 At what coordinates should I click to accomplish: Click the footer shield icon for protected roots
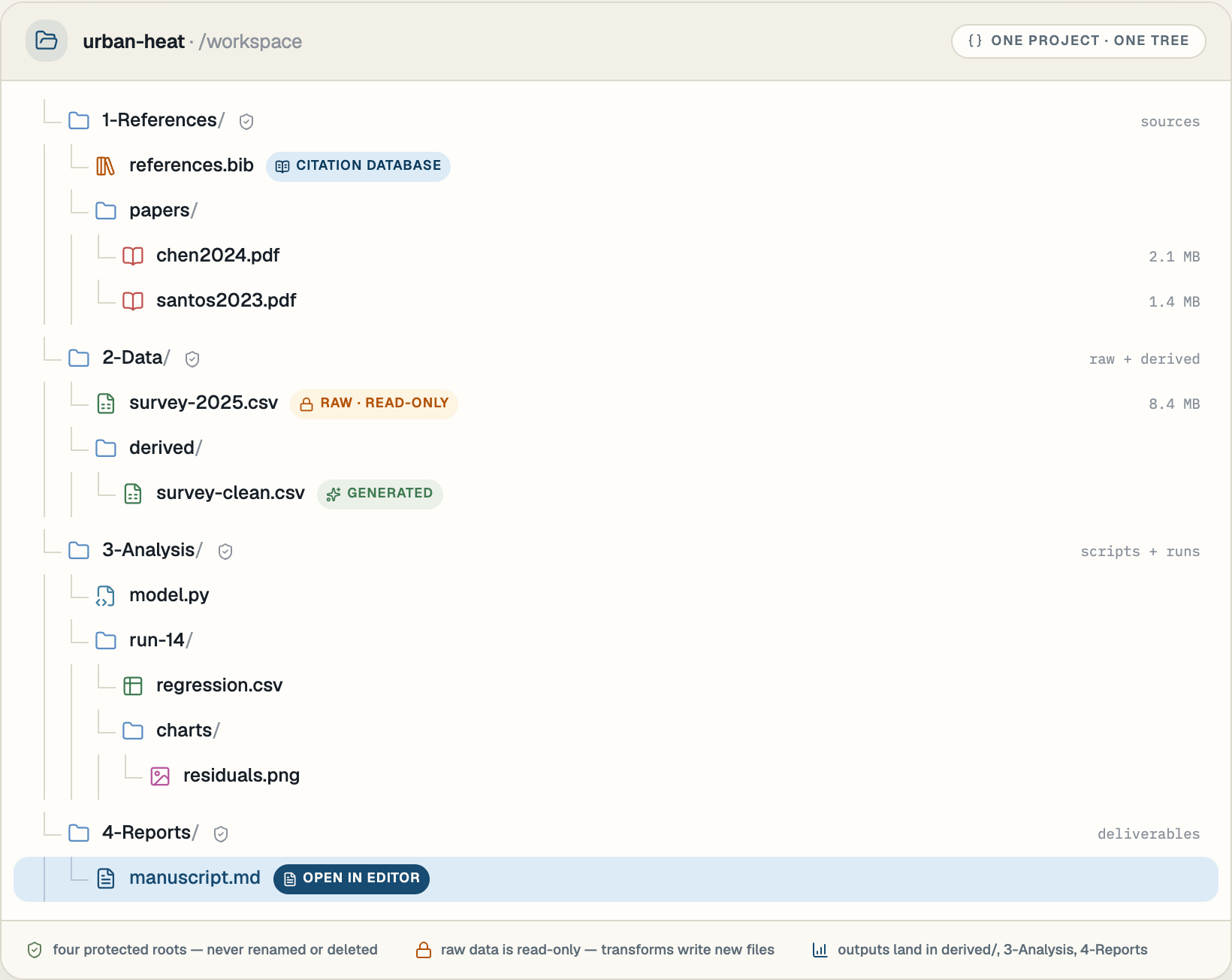[35, 950]
